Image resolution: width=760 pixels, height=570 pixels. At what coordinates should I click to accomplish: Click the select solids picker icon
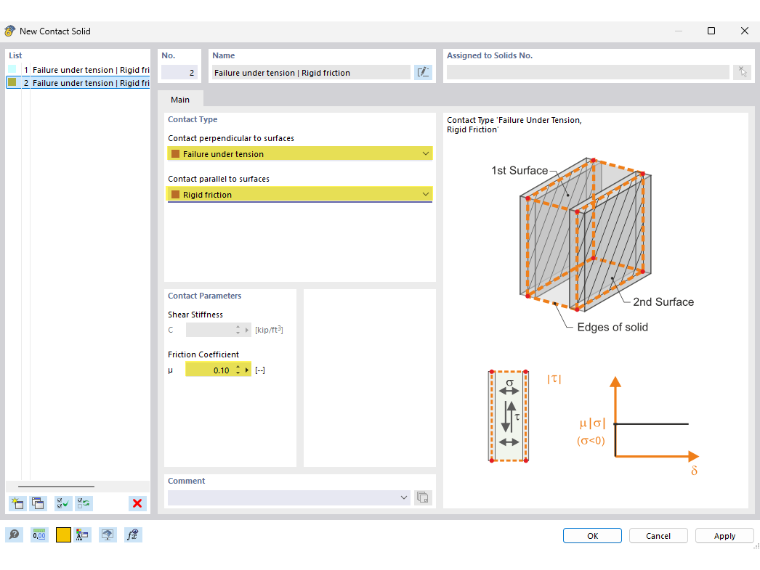point(742,72)
